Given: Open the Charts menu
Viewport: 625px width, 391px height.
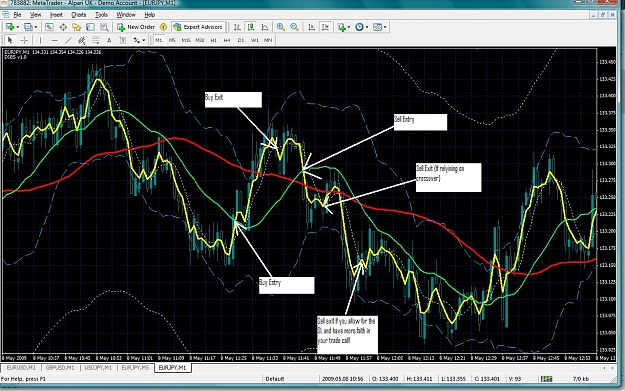Looking at the screenshot, I should click(79, 15).
